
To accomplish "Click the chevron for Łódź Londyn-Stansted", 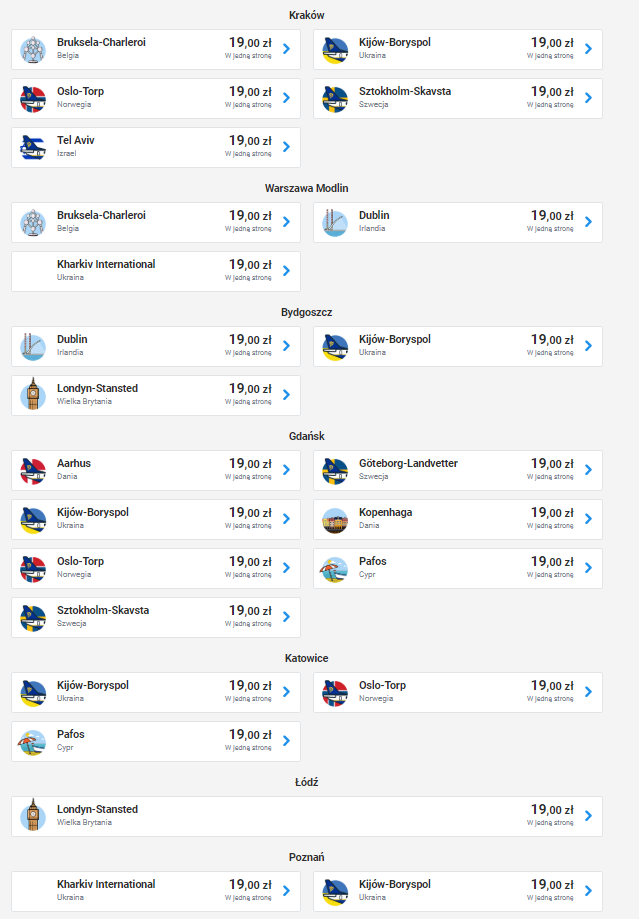I will click(x=588, y=816).
